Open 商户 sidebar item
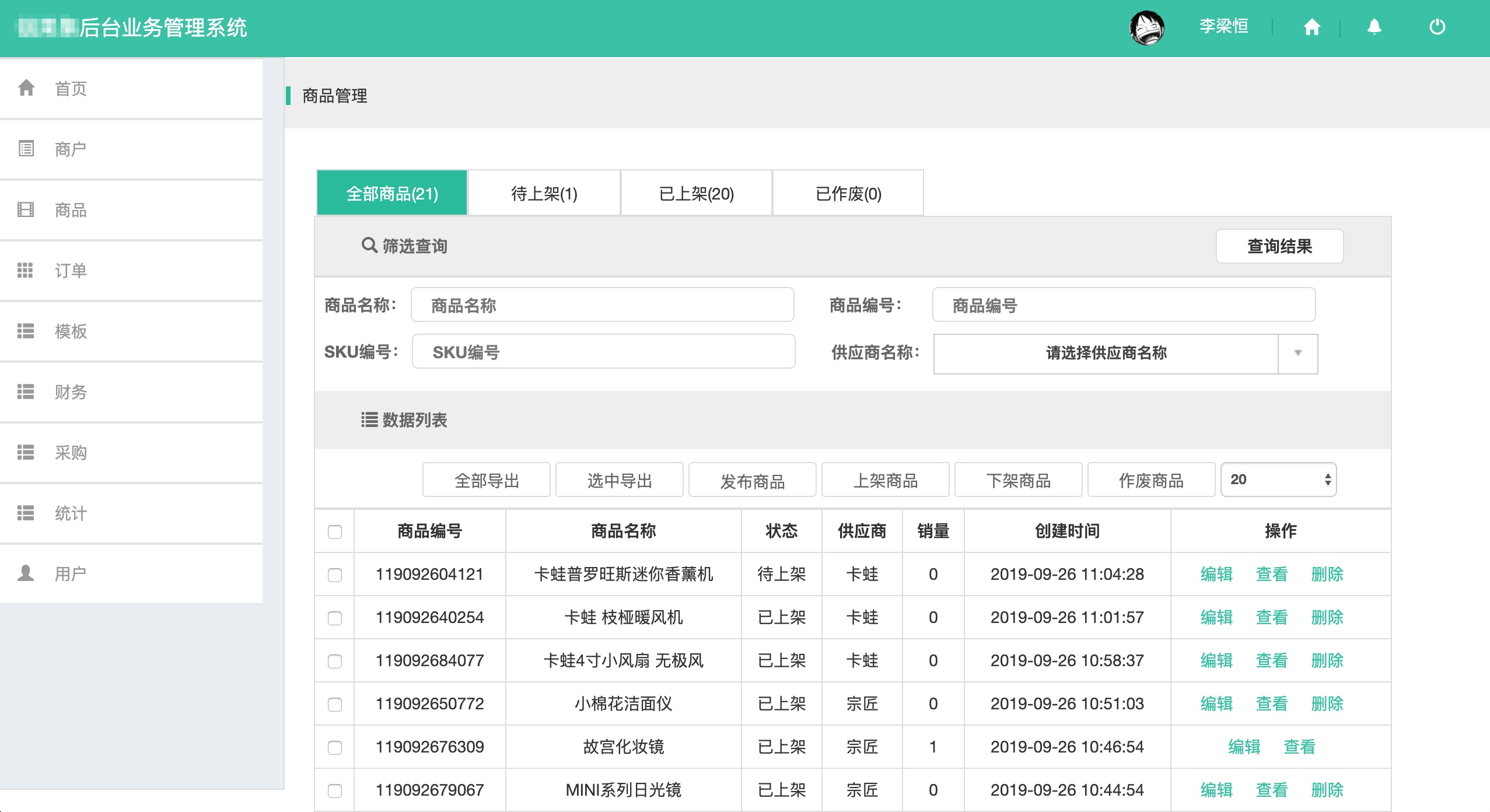Viewport: 1490px width, 812px height. pyautogui.click(x=131, y=149)
